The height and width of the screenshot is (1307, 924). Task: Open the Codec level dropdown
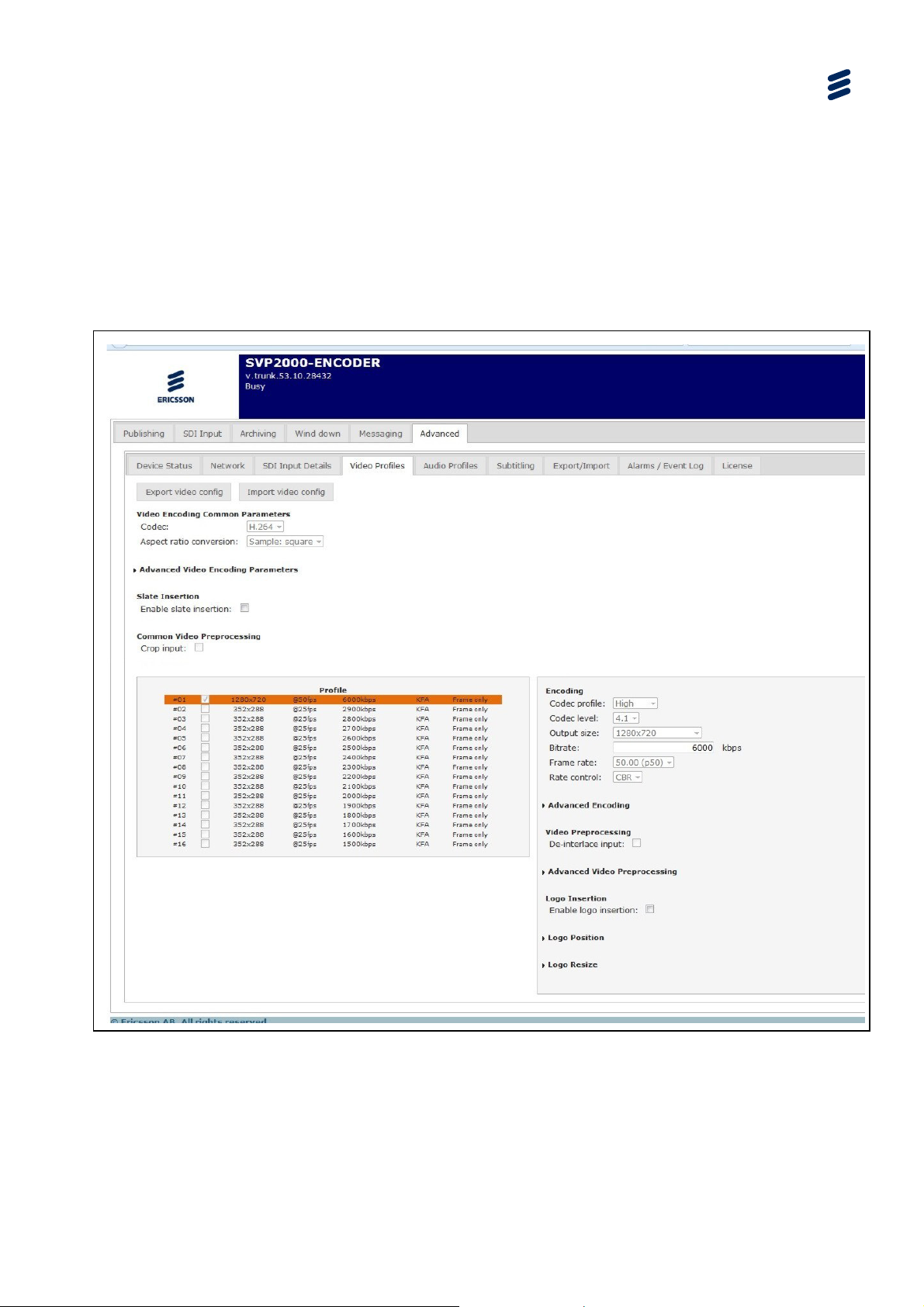click(626, 718)
